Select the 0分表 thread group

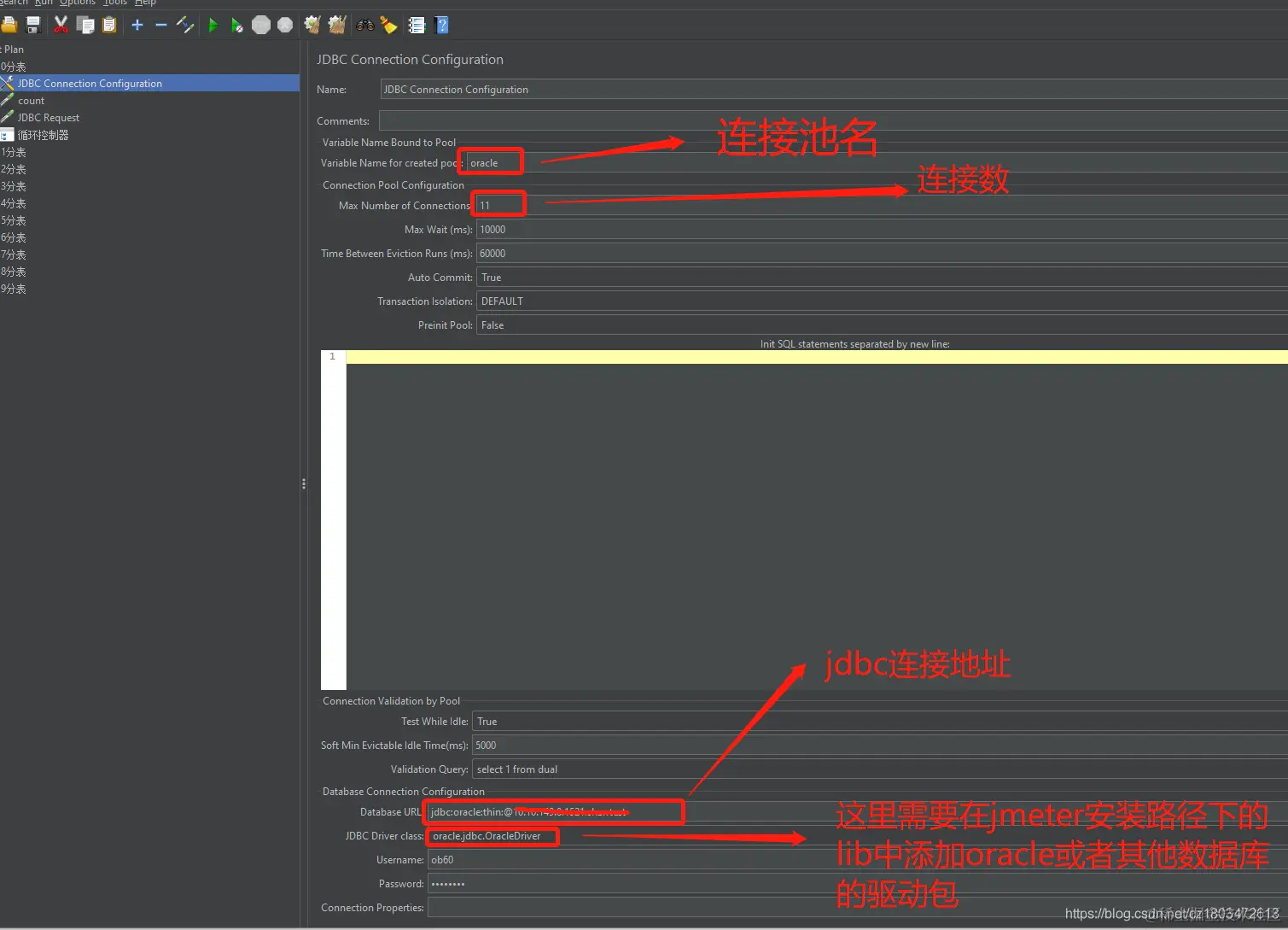[14, 67]
